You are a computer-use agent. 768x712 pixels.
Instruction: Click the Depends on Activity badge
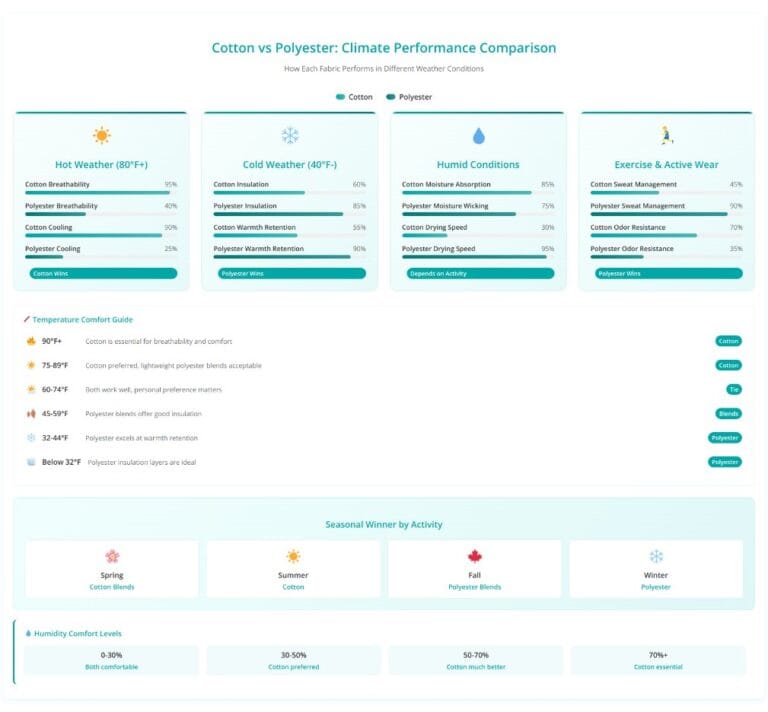tap(478, 273)
